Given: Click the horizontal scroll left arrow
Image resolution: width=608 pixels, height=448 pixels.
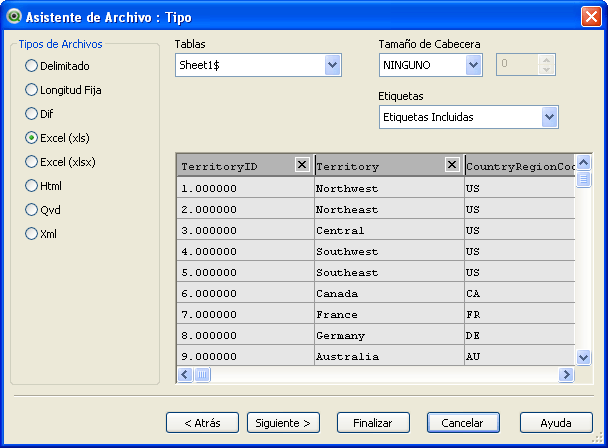Looking at the screenshot, I should [185, 375].
